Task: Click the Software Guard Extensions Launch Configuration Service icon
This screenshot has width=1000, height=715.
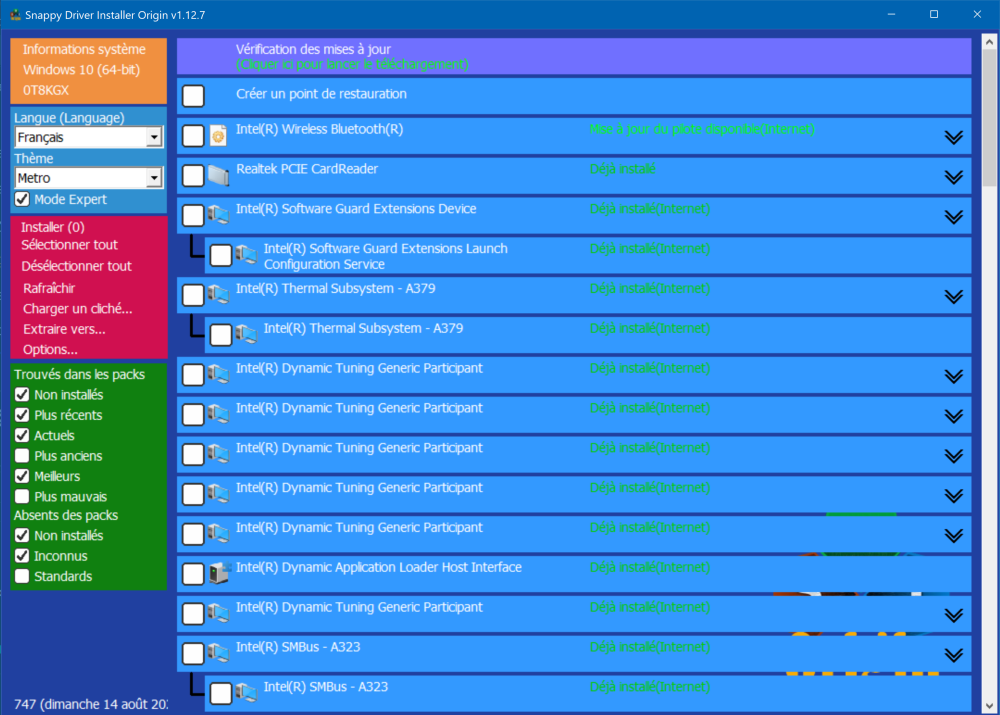Action: [x=246, y=254]
